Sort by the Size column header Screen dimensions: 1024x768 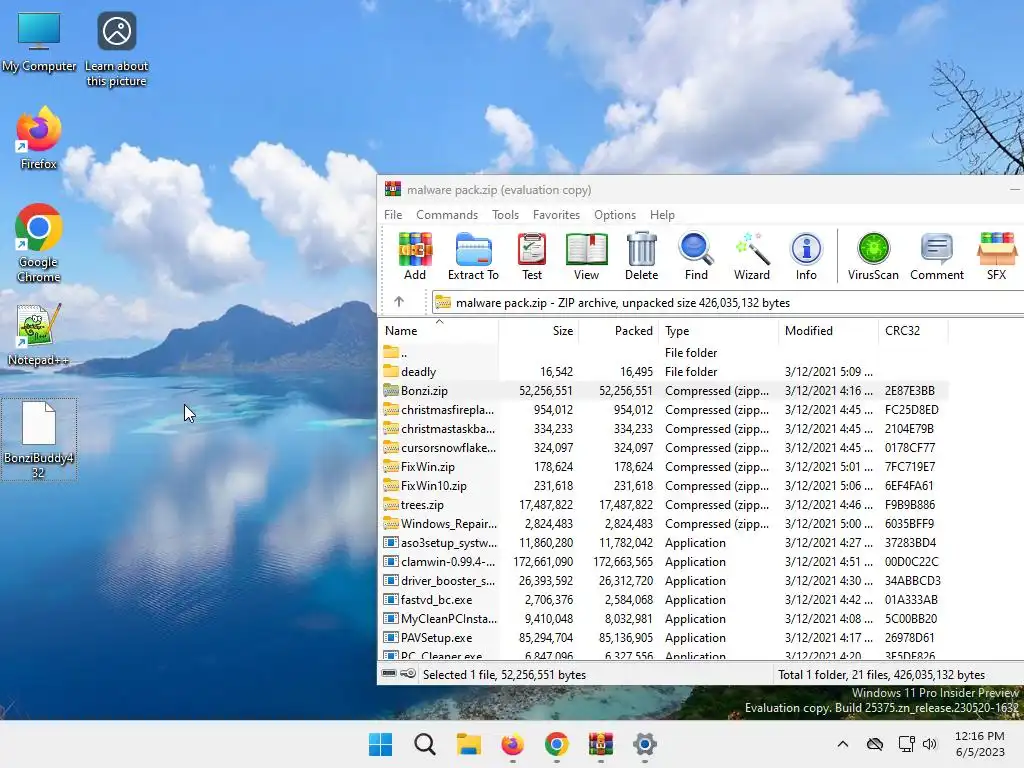[539, 330]
